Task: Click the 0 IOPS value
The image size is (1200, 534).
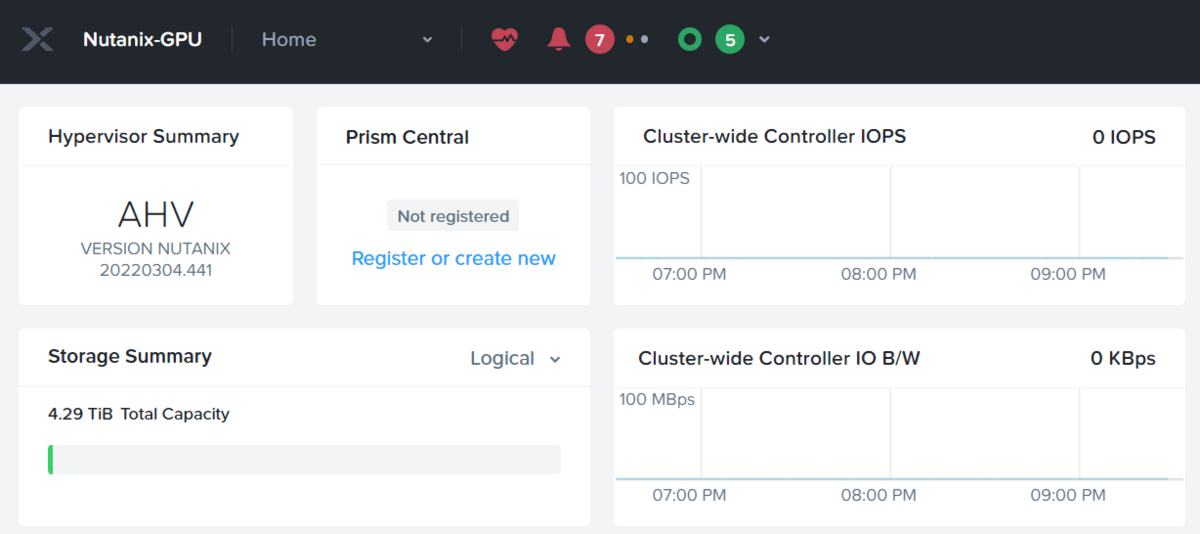Action: pyautogui.click(x=1124, y=137)
